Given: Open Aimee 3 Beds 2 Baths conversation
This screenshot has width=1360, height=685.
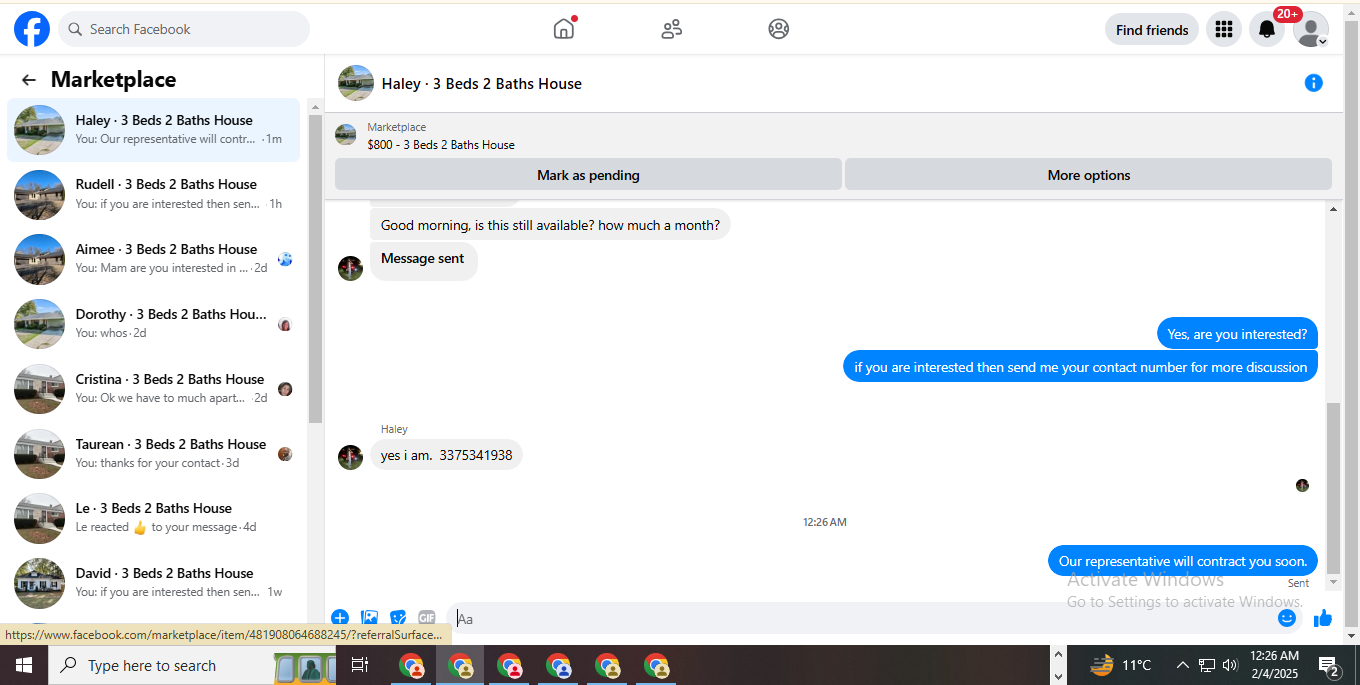Looking at the screenshot, I should (x=154, y=259).
